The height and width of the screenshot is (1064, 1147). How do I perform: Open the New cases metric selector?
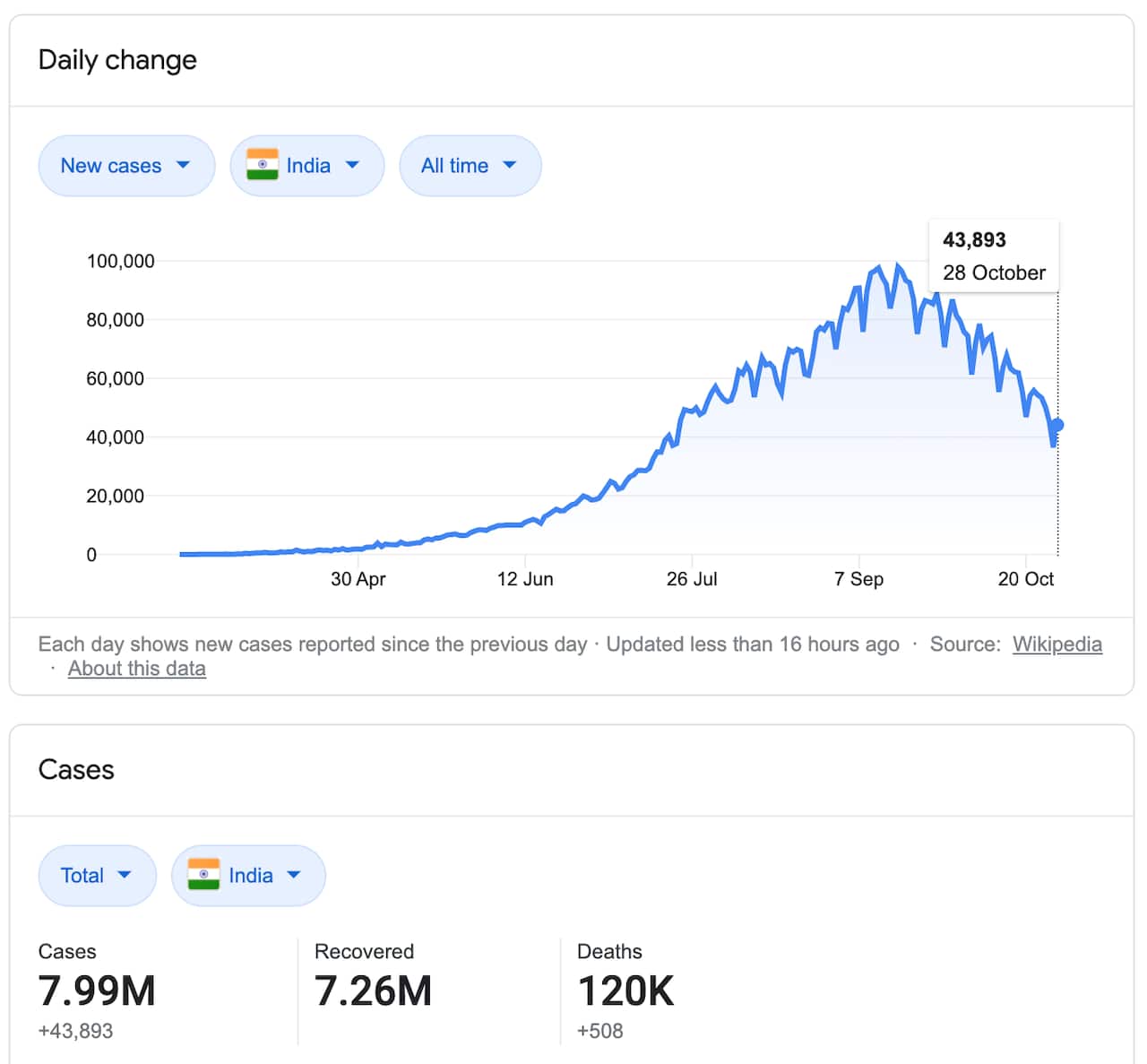pos(126,165)
